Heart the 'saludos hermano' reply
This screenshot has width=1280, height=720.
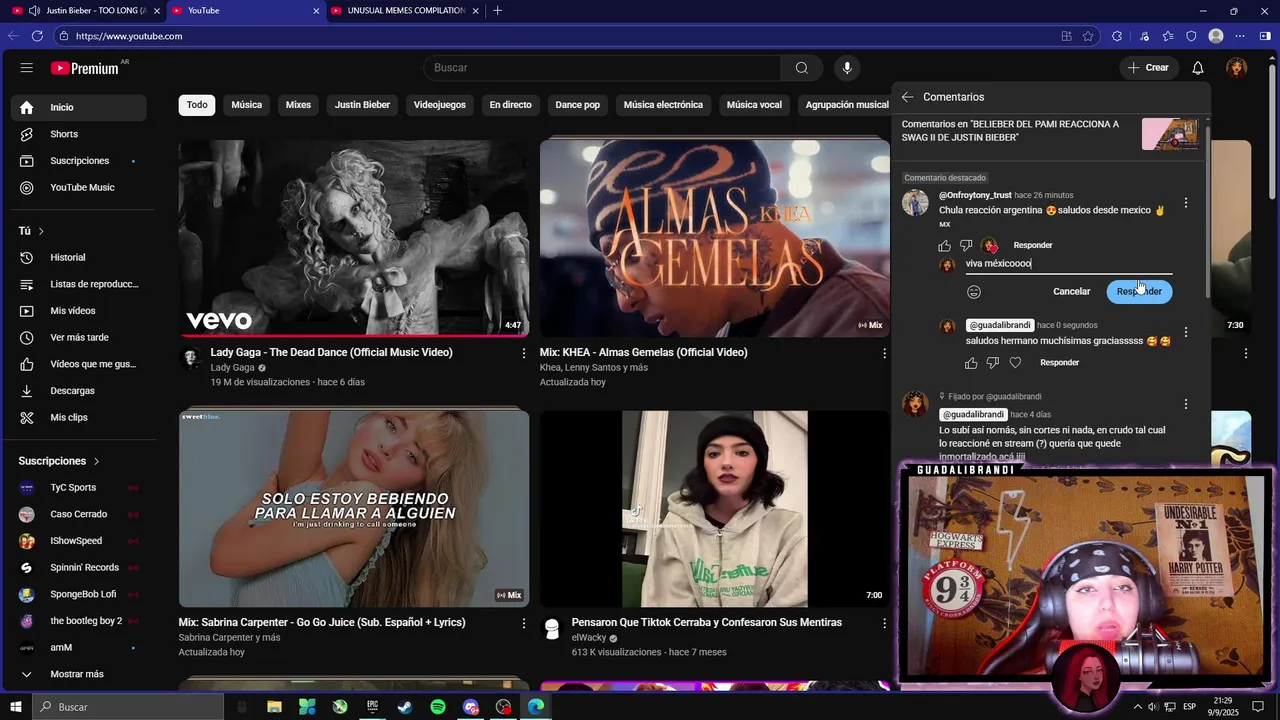1015,363
